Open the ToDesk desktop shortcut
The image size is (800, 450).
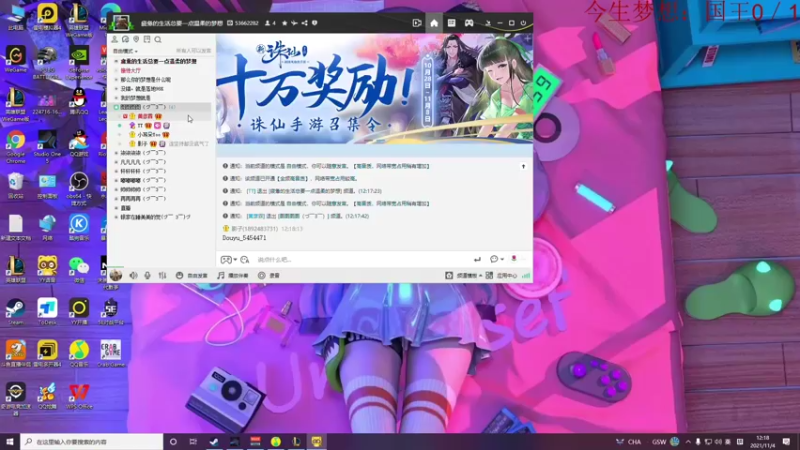(x=47, y=312)
